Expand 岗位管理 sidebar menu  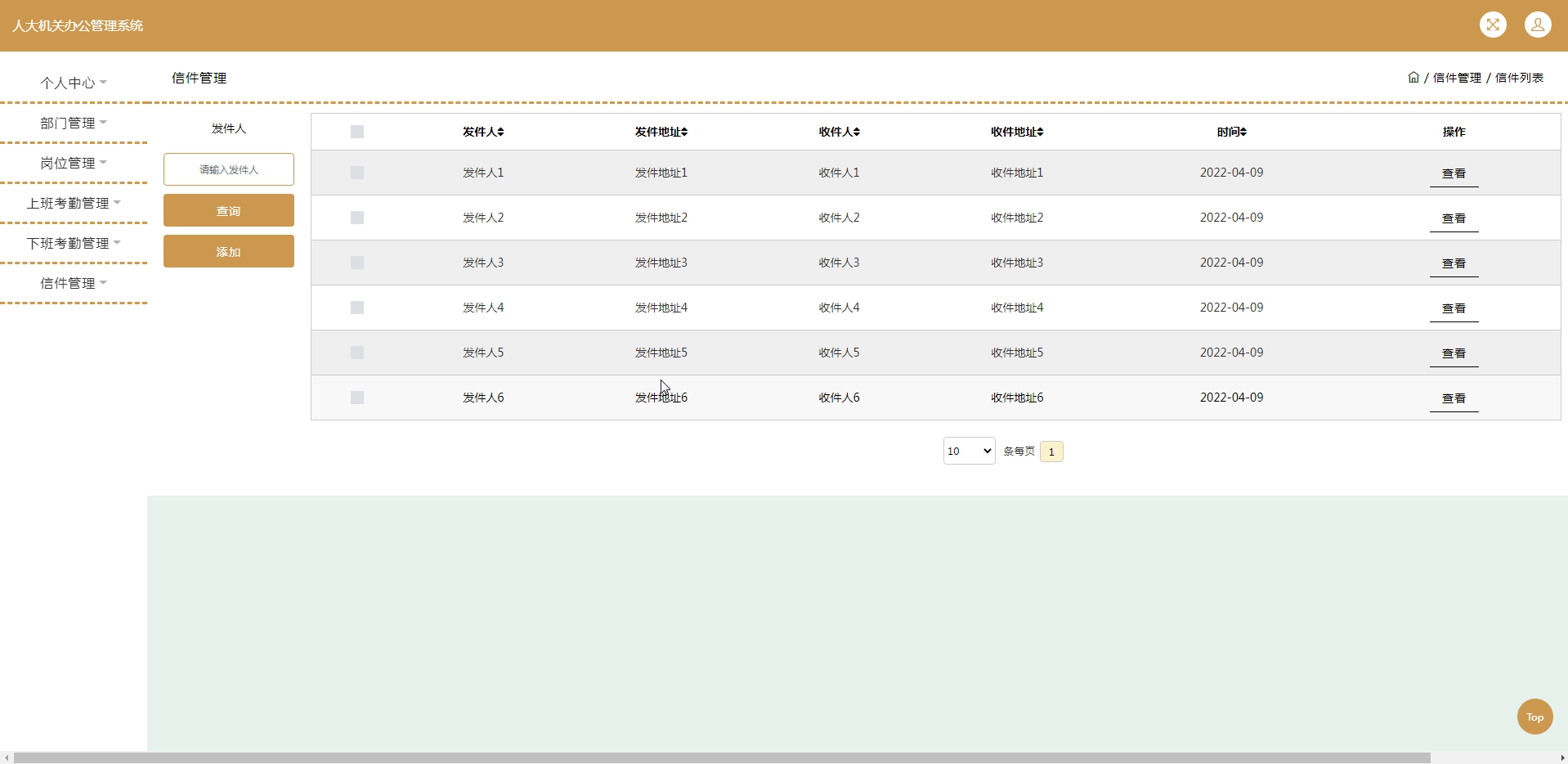(74, 163)
